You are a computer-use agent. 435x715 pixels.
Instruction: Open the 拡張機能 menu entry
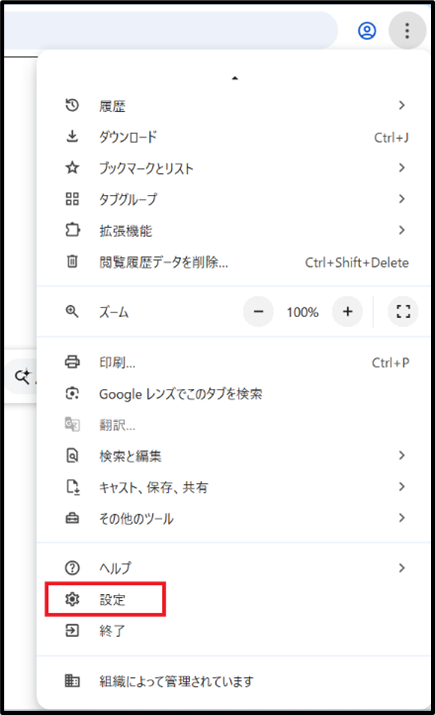[233, 230]
